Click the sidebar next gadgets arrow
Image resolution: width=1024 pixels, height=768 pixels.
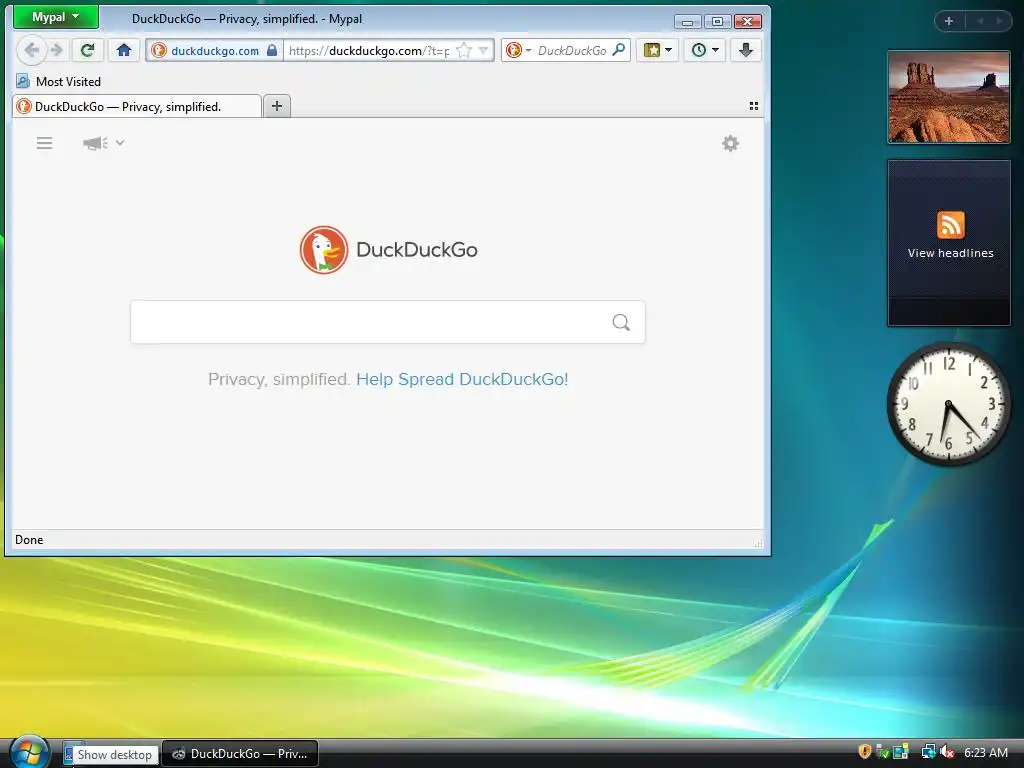[x=999, y=21]
